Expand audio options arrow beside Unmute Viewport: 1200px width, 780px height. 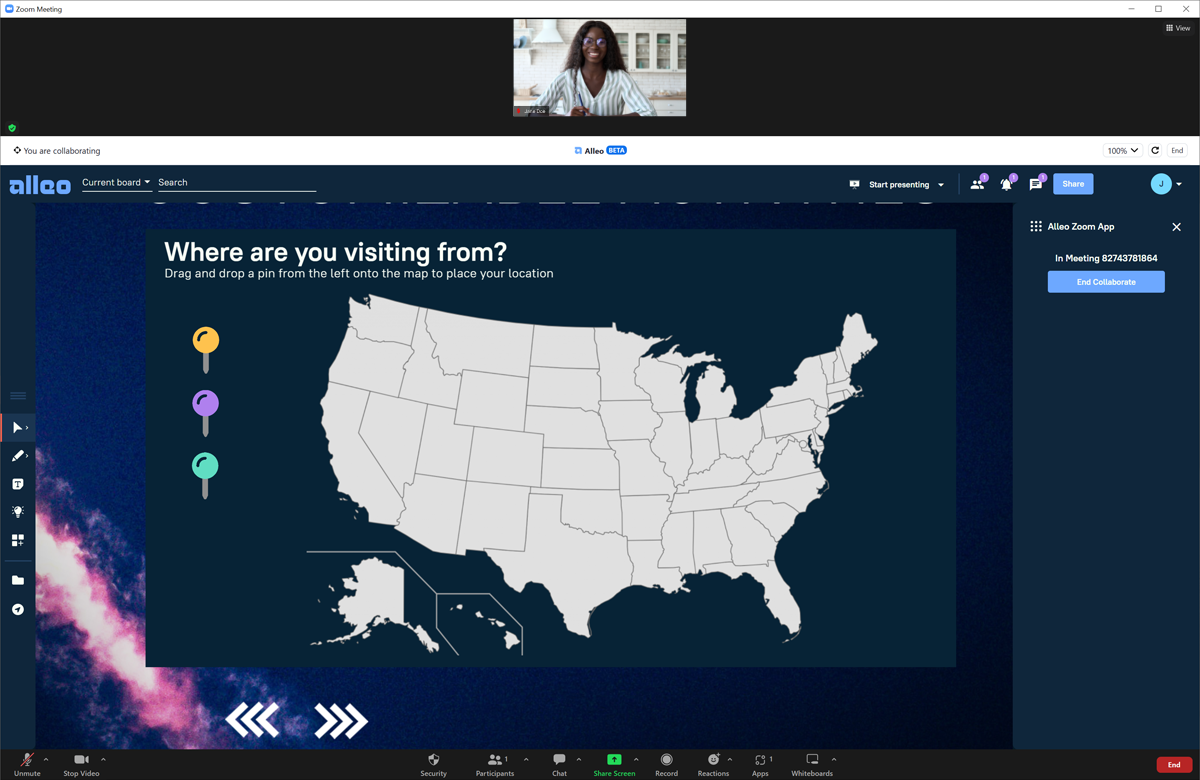tap(46, 760)
